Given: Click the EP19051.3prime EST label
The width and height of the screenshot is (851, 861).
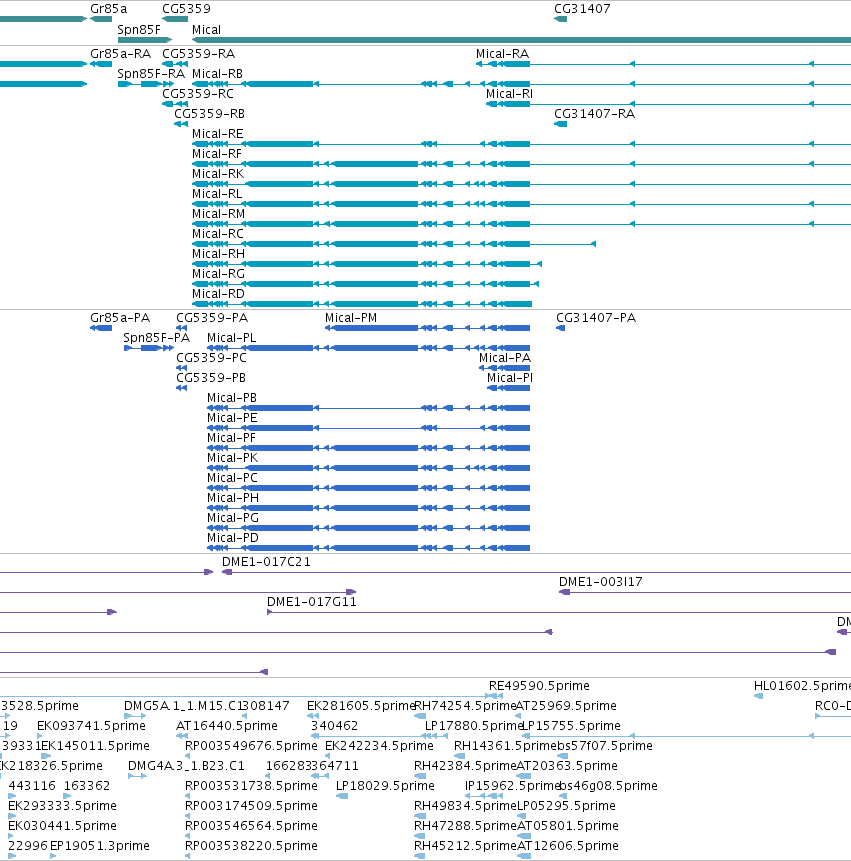Looking at the screenshot, I should coord(100,846).
